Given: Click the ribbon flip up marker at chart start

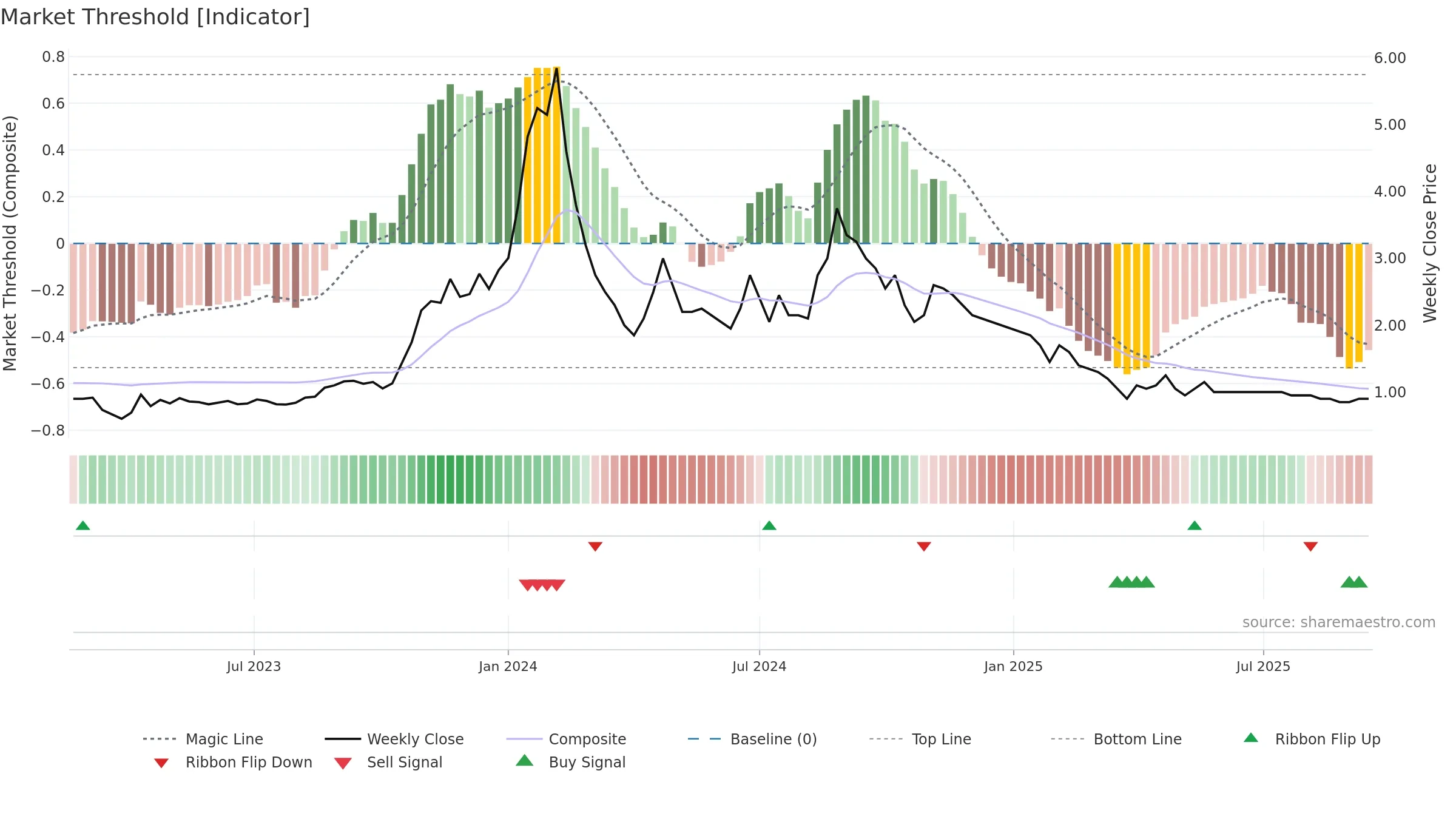Looking at the screenshot, I should pyautogui.click(x=83, y=525).
